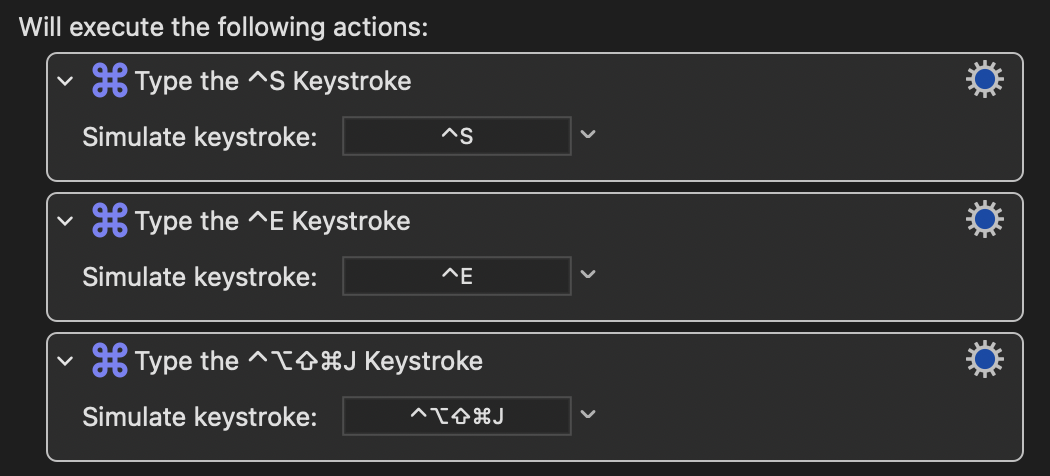Collapse the Type the ^⌥⇧⌘J Keystroke action
The height and width of the screenshot is (476, 1050).
(65, 361)
